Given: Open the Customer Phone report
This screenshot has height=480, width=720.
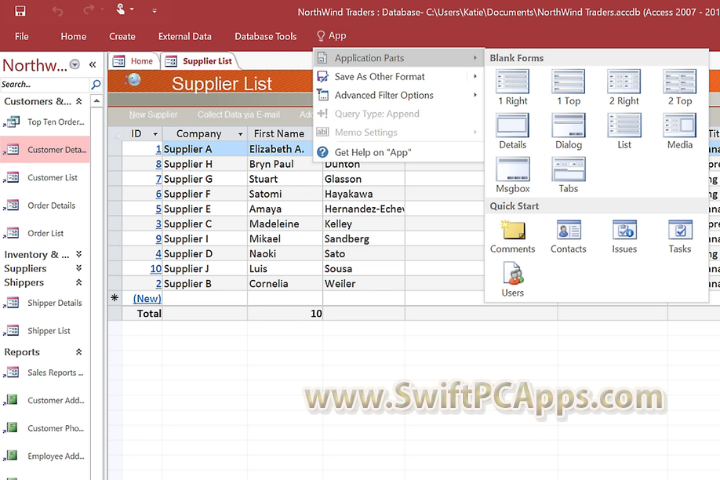Looking at the screenshot, I should point(45,428).
